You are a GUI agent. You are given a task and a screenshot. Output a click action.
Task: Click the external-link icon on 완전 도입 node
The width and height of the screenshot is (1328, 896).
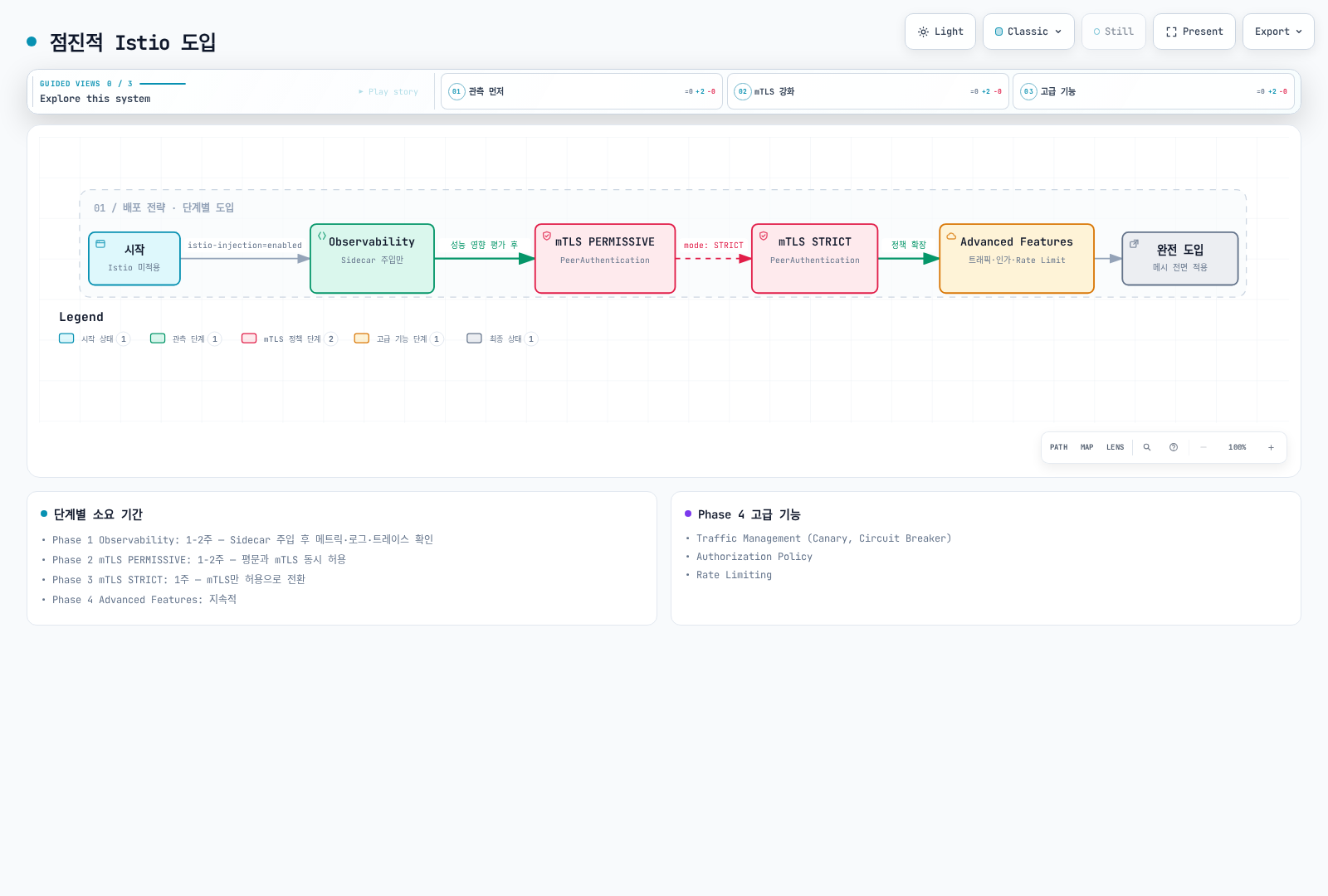[1134, 244]
